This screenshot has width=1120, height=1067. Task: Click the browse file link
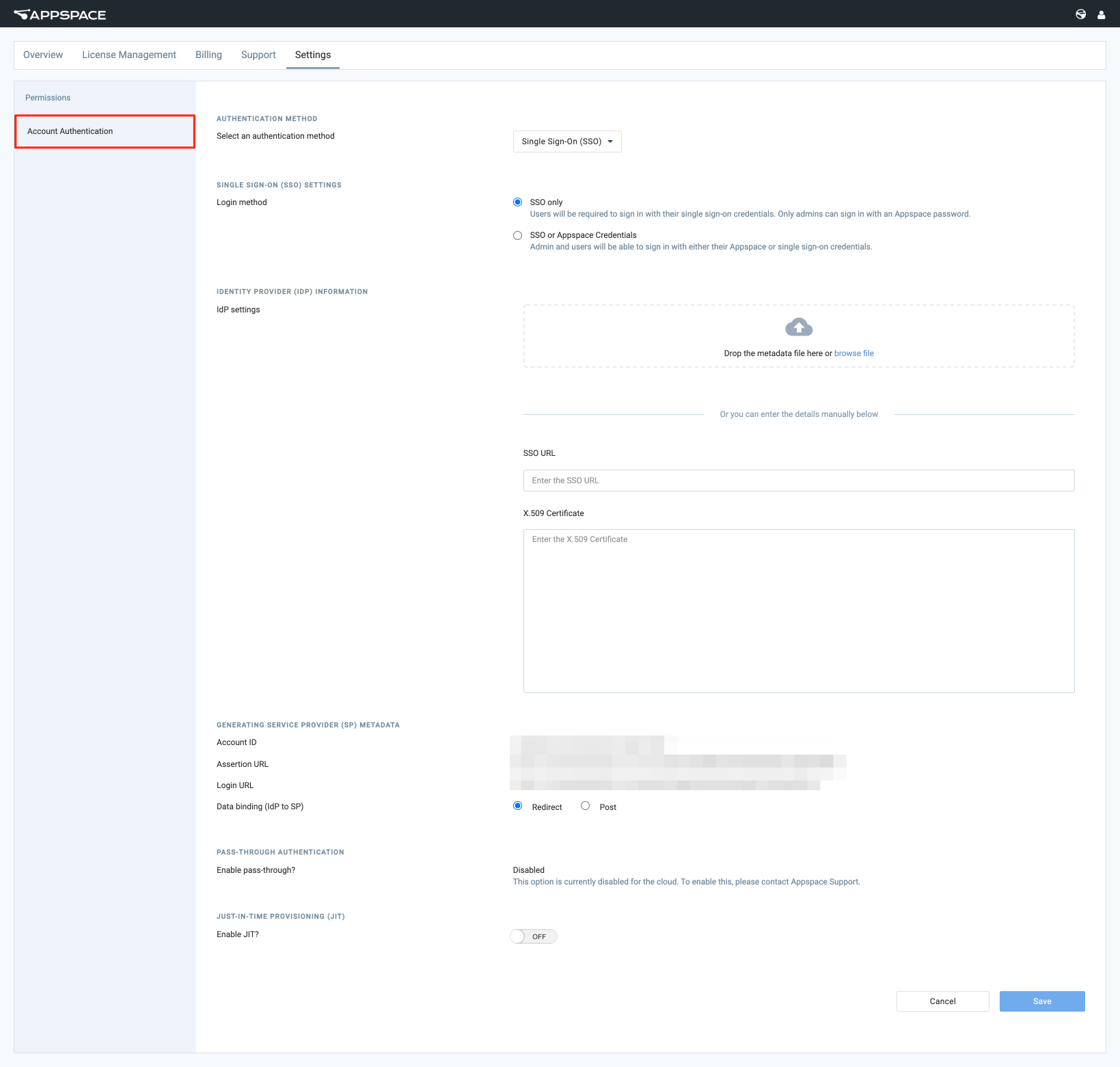click(x=854, y=353)
